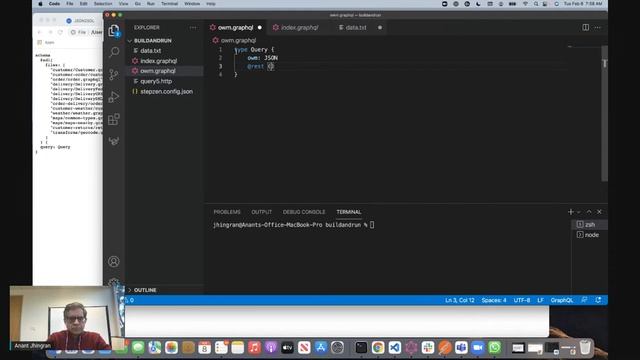Click Ln 3, Col 12 in status bar

tap(460, 300)
